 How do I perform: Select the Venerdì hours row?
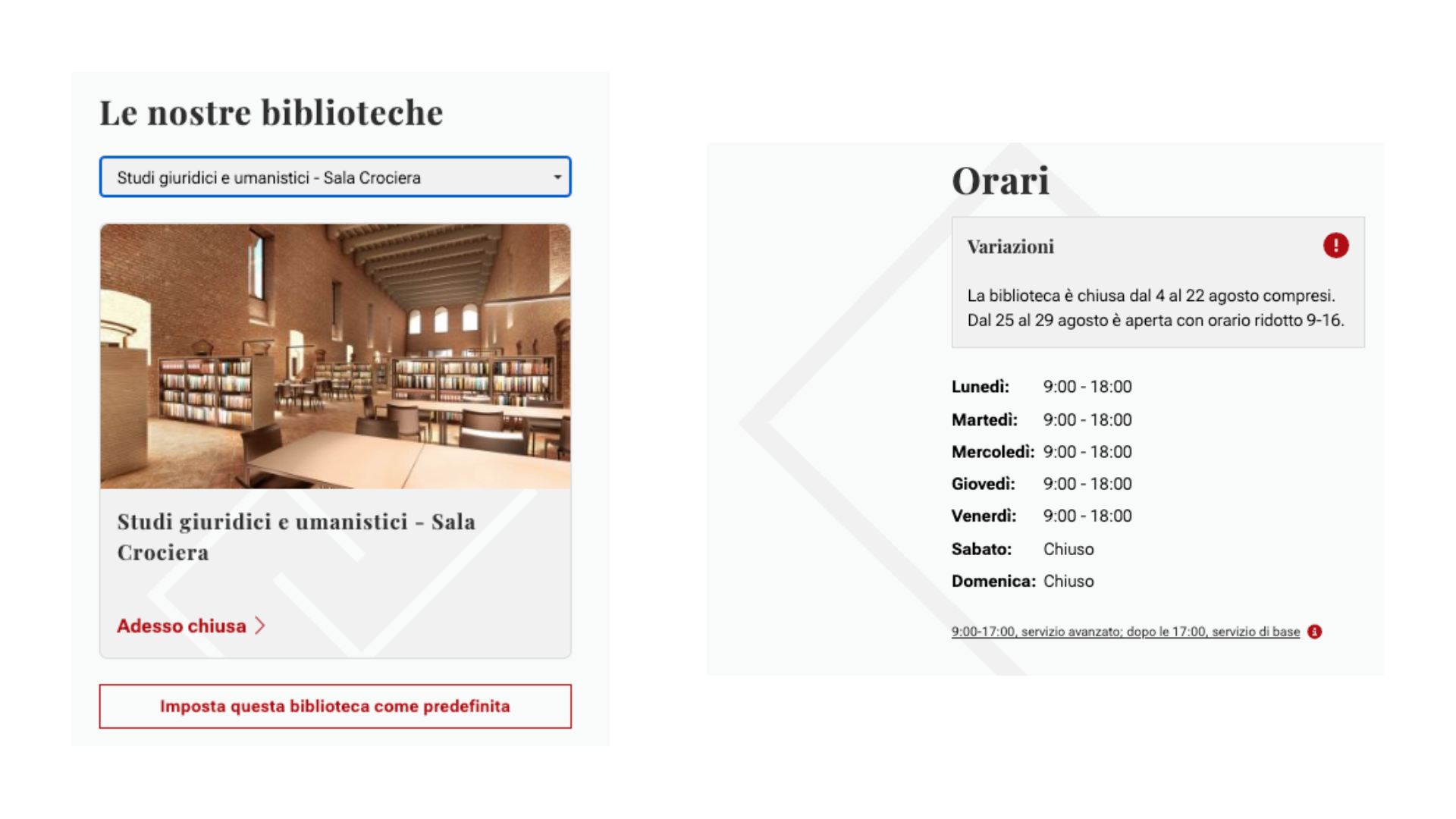[x=1042, y=516]
